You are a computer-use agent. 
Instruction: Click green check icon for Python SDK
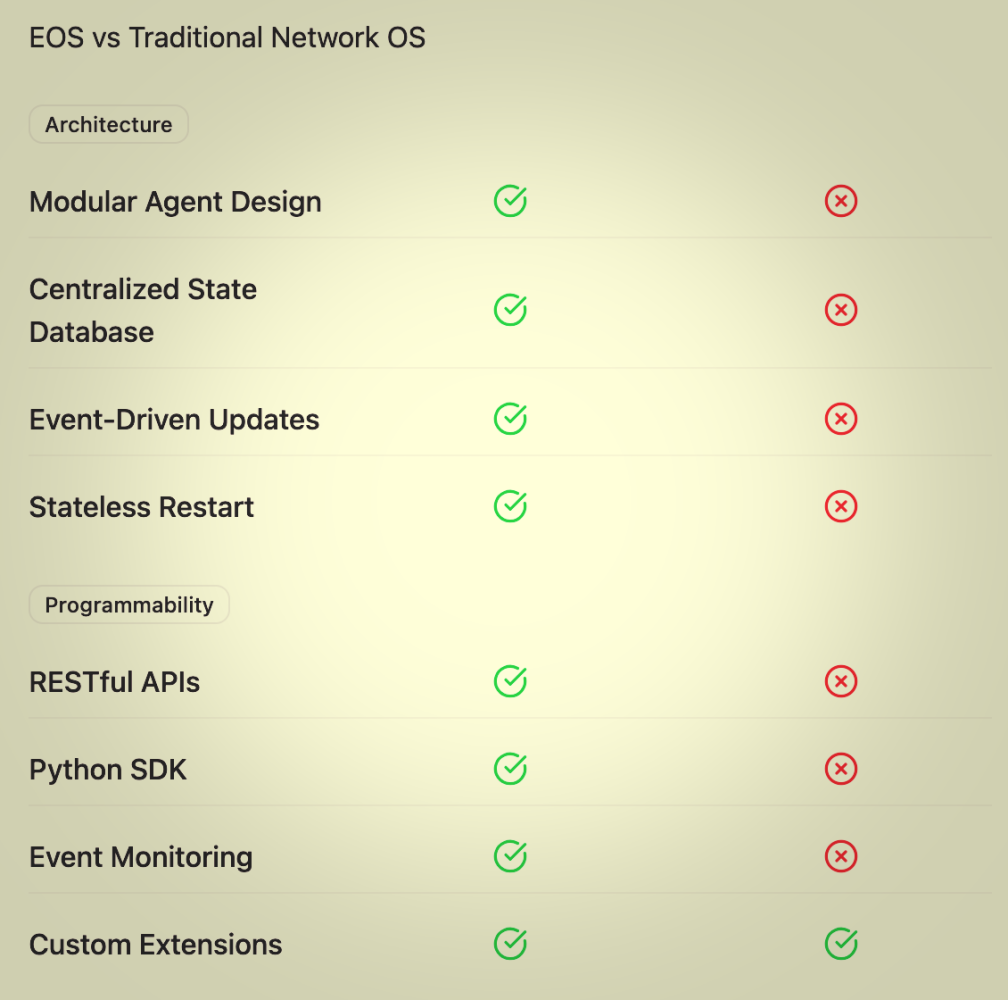point(510,769)
